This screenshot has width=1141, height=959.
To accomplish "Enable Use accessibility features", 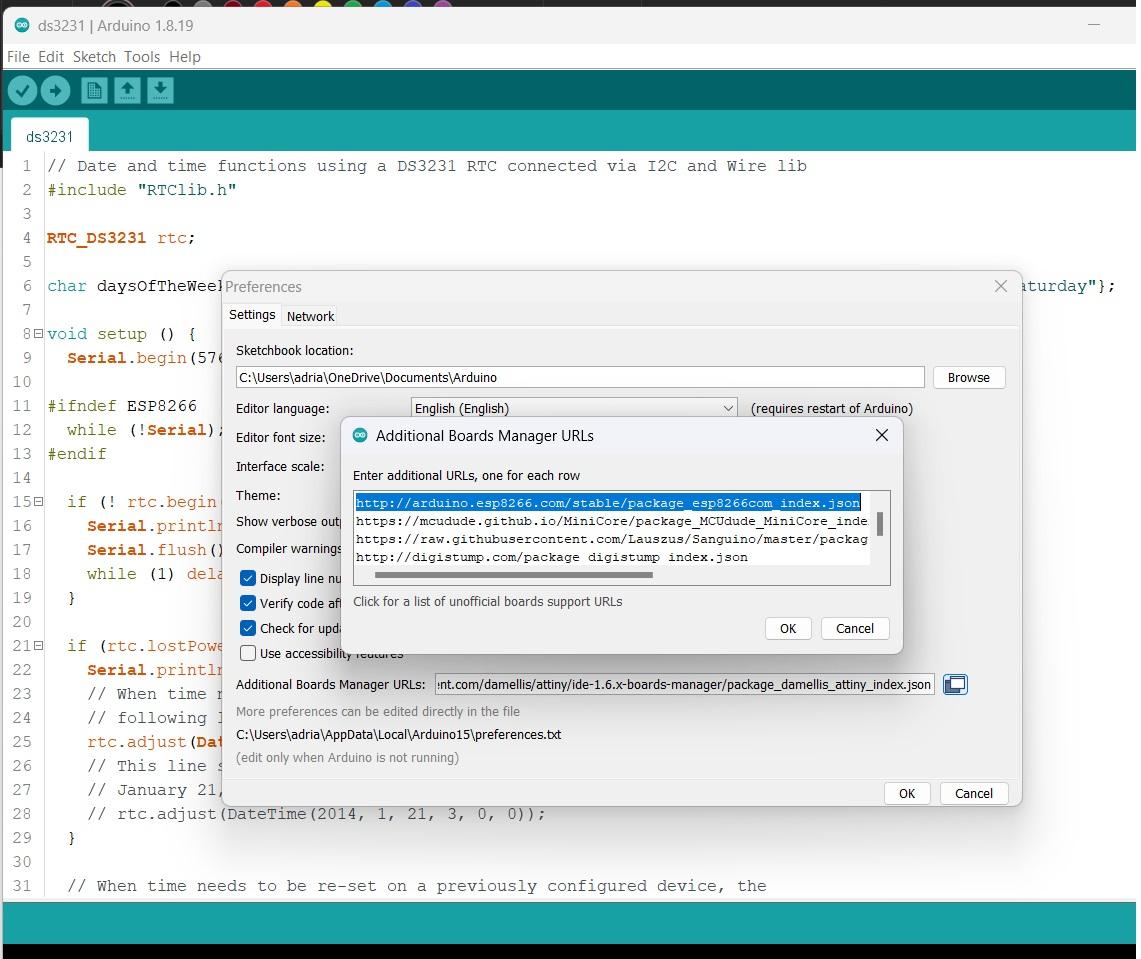I will click(247, 652).
